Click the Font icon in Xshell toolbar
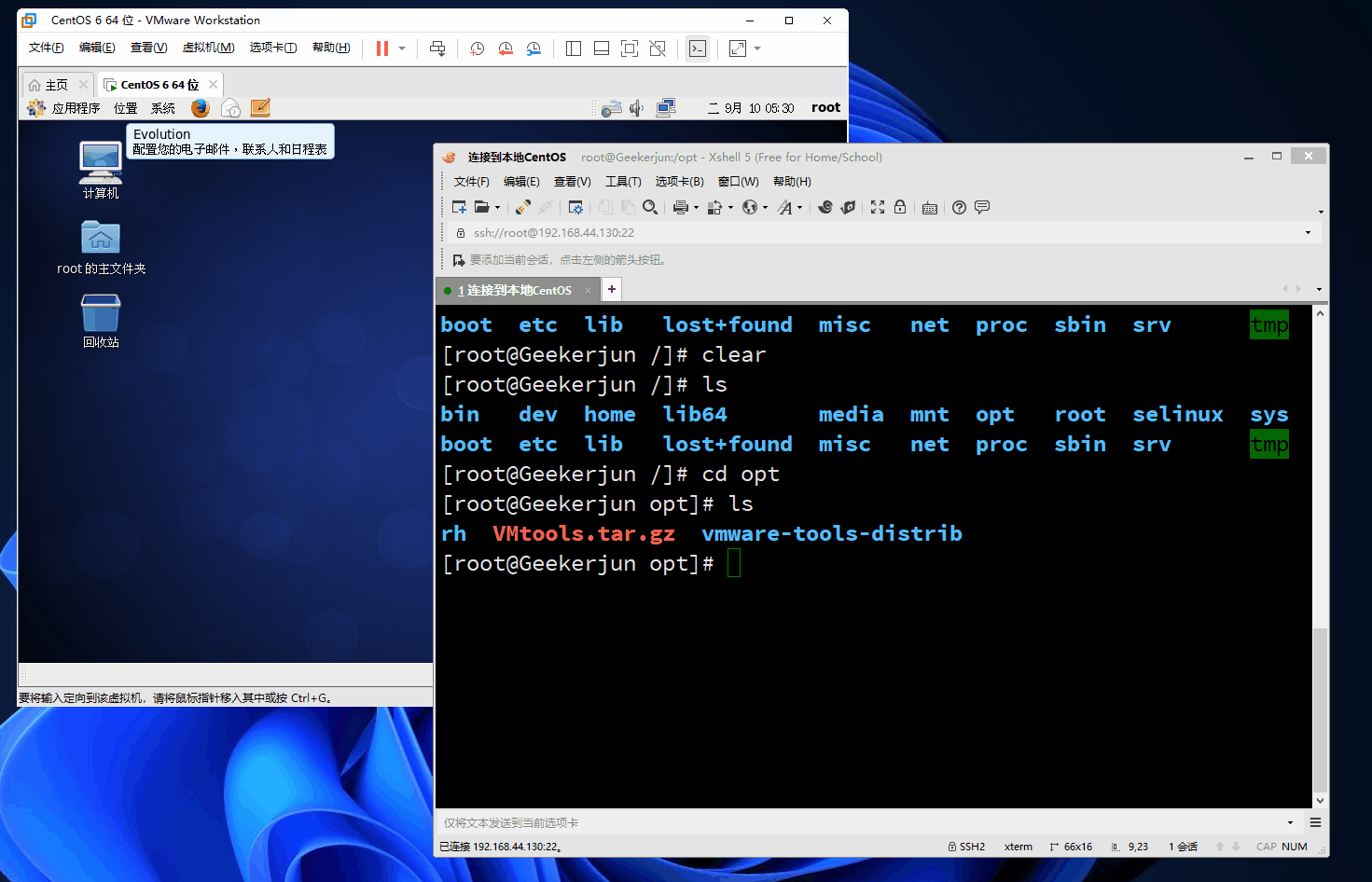The height and width of the screenshot is (882, 1372). click(785, 207)
